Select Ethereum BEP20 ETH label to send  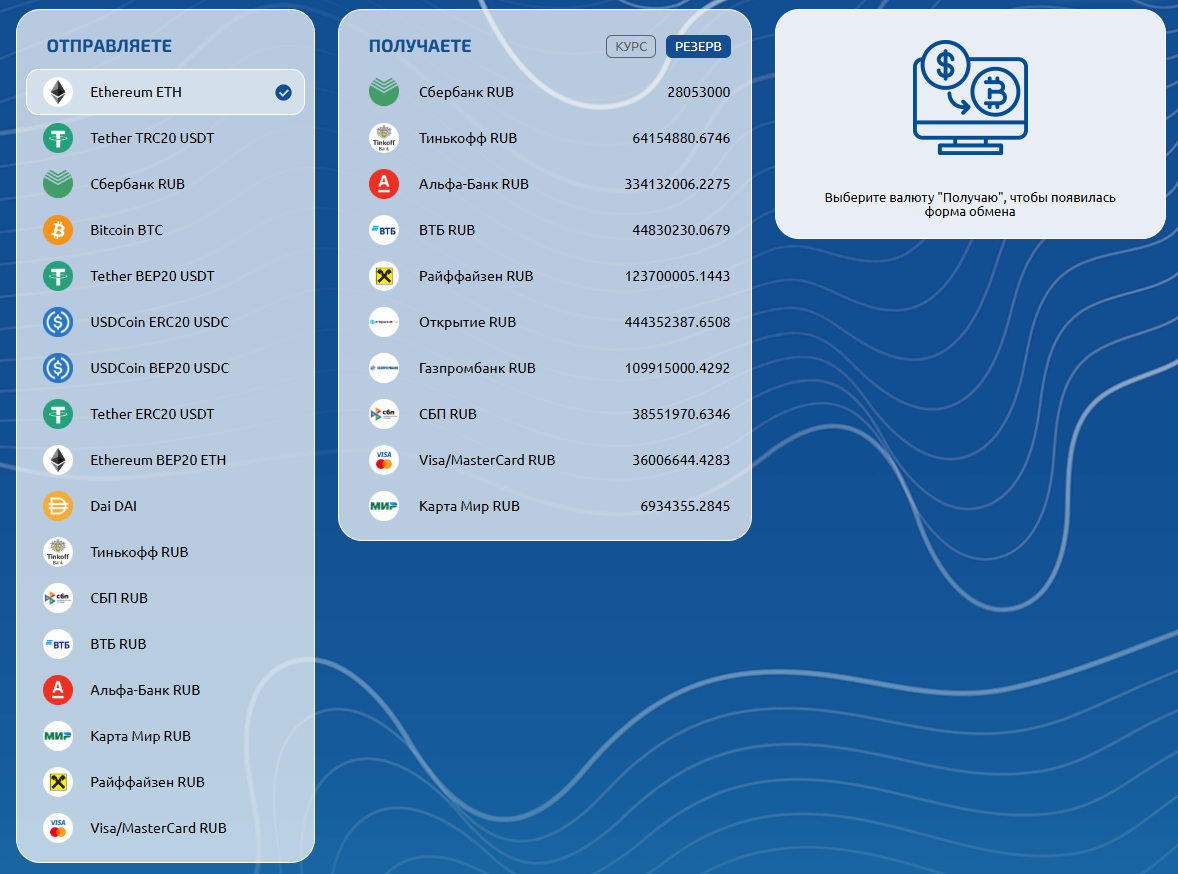point(158,460)
